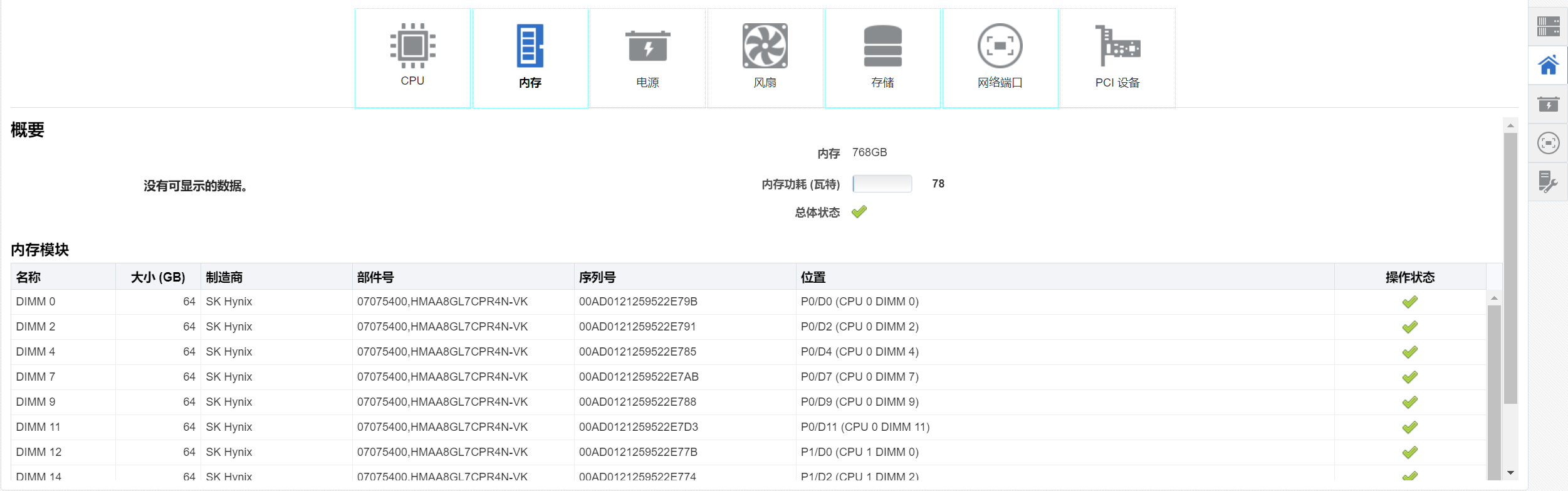Click location P0/D4 (CPU 0 DIMM 4)

pyautogui.click(x=860, y=352)
